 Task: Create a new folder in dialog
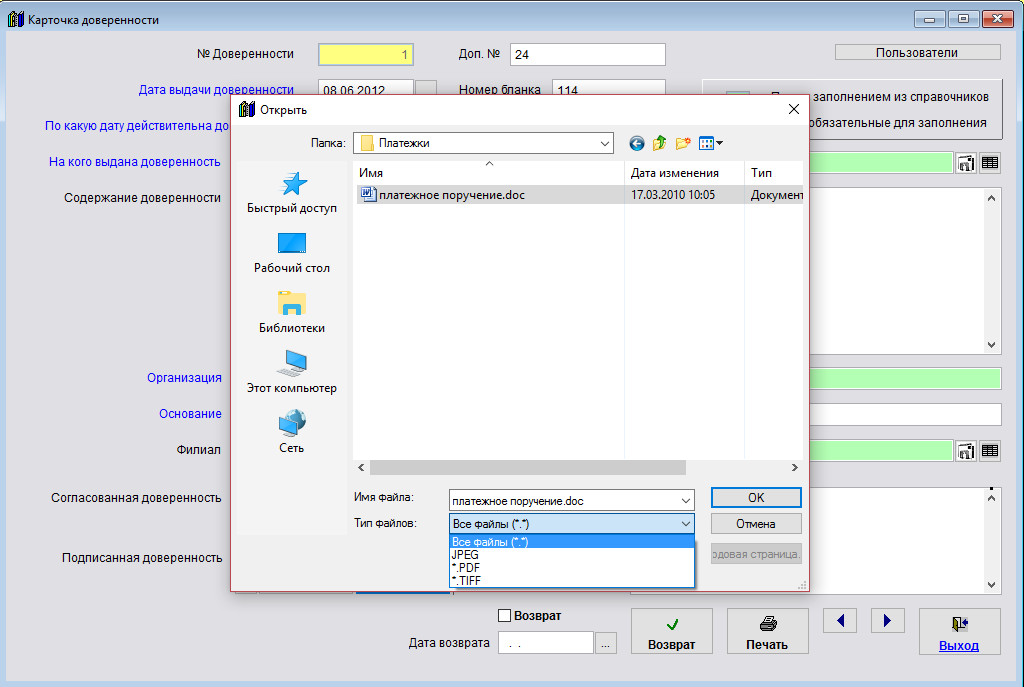coord(683,143)
